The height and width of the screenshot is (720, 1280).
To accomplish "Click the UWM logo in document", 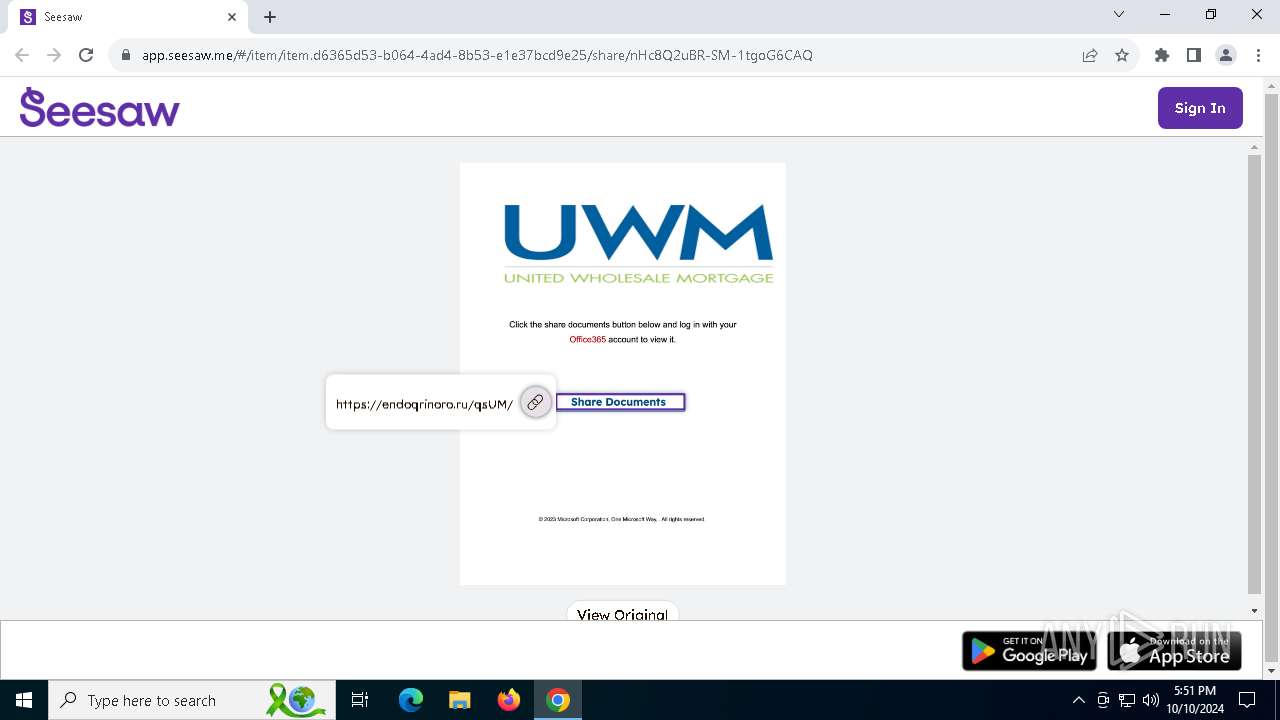I will (x=638, y=243).
